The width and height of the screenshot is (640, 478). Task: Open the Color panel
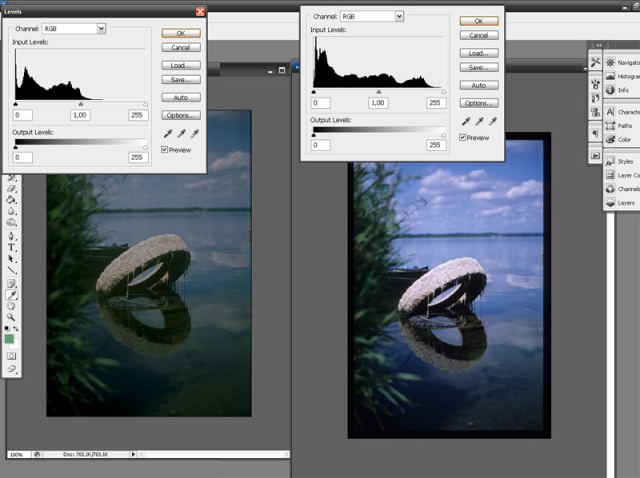622,139
